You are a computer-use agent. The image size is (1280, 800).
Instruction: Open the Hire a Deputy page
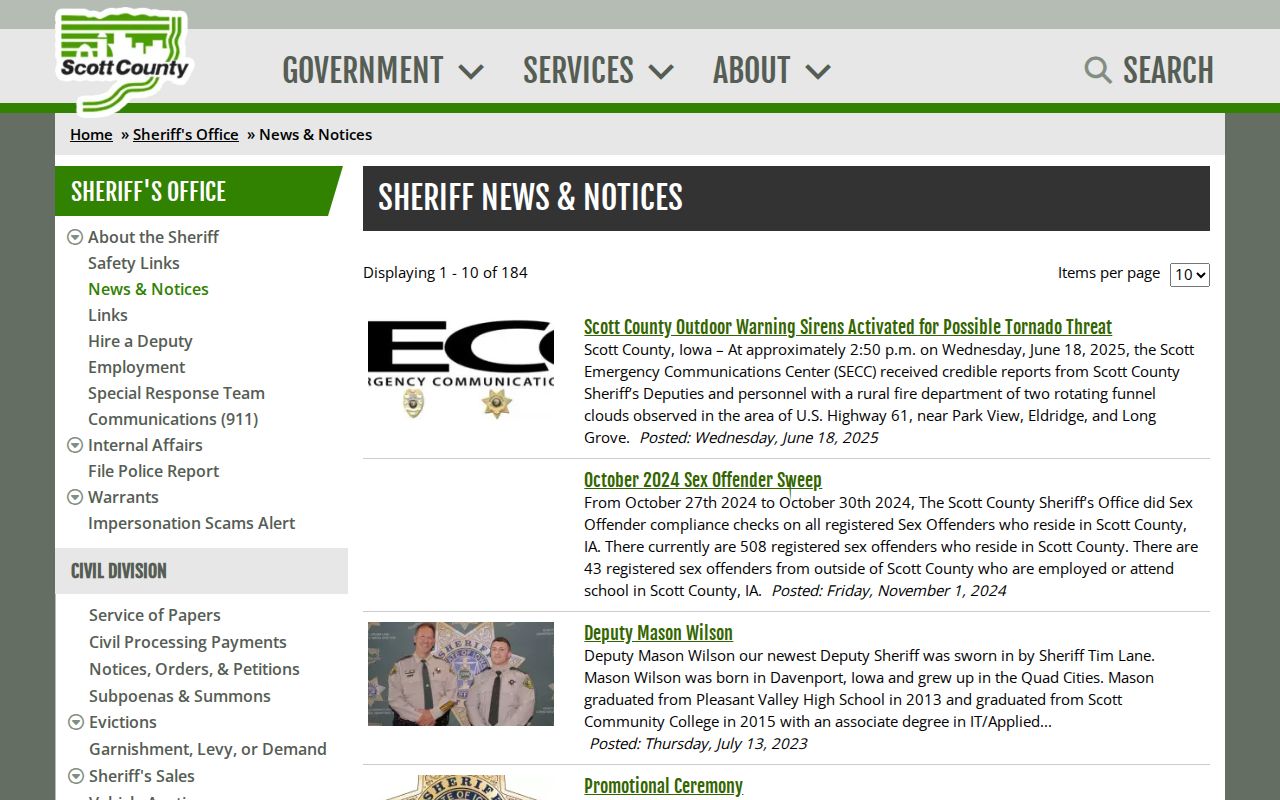tap(140, 341)
